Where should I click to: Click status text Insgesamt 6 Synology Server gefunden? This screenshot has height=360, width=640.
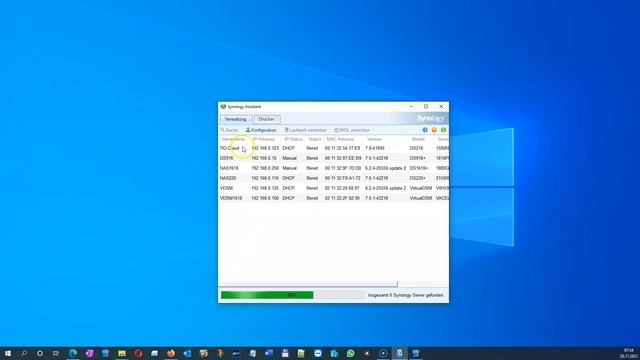point(406,295)
